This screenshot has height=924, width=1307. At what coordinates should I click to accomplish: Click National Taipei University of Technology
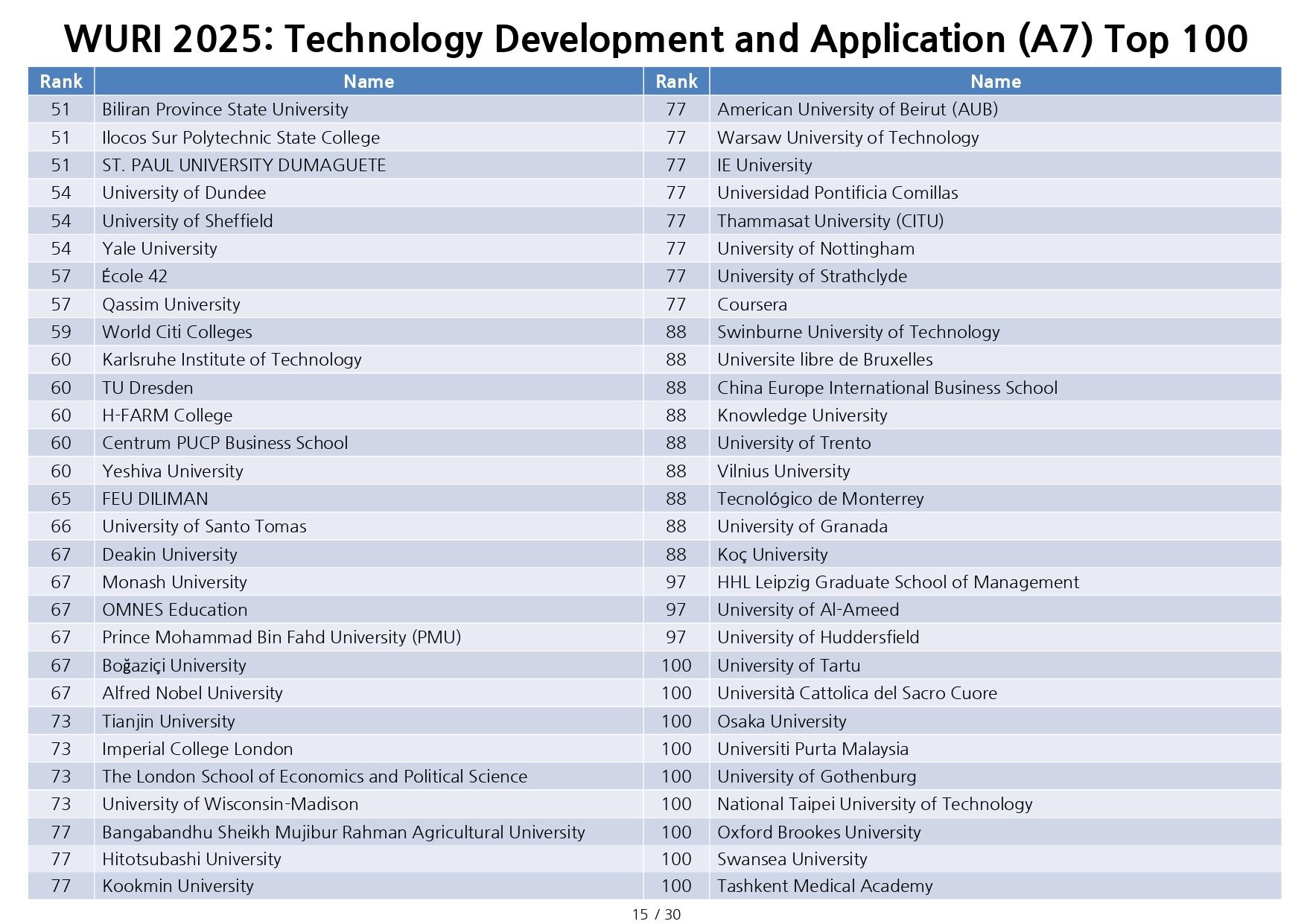point(875,804)
